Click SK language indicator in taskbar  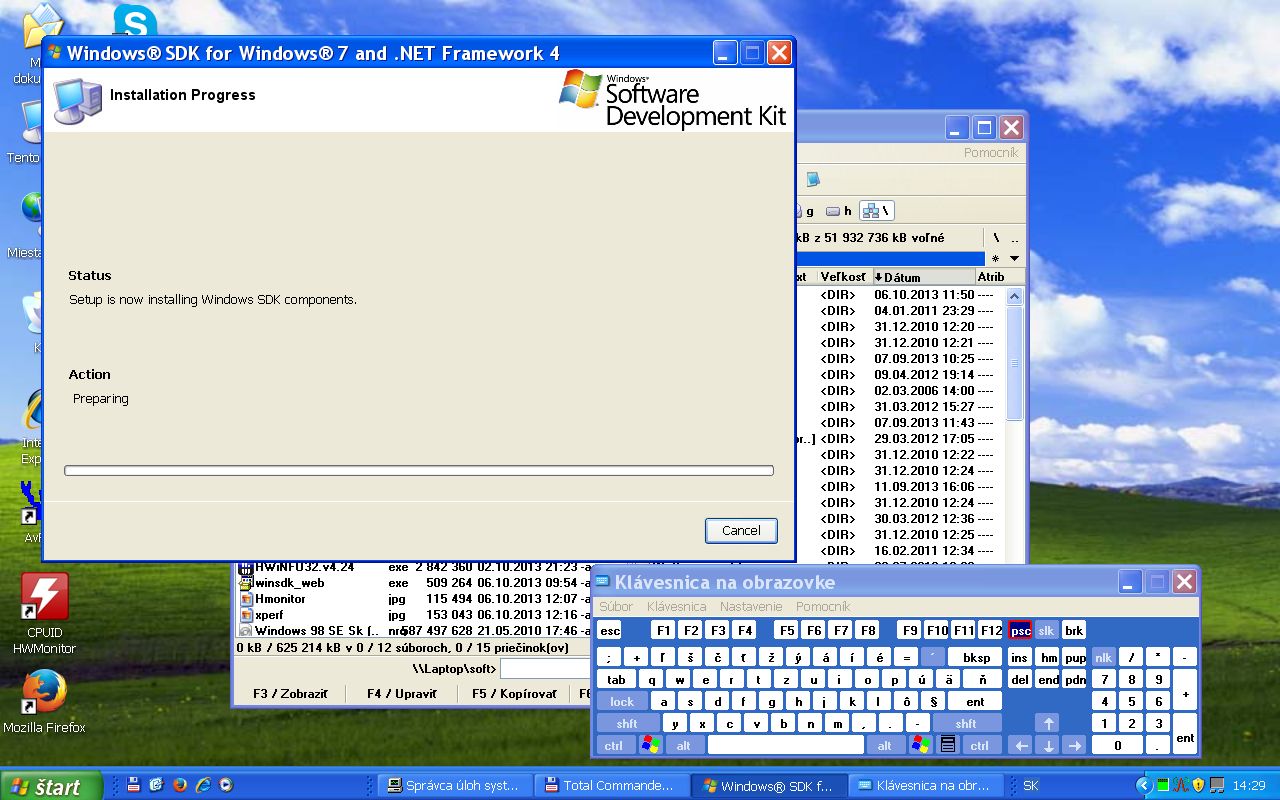pyautogui.click(x=1030, y=786)
